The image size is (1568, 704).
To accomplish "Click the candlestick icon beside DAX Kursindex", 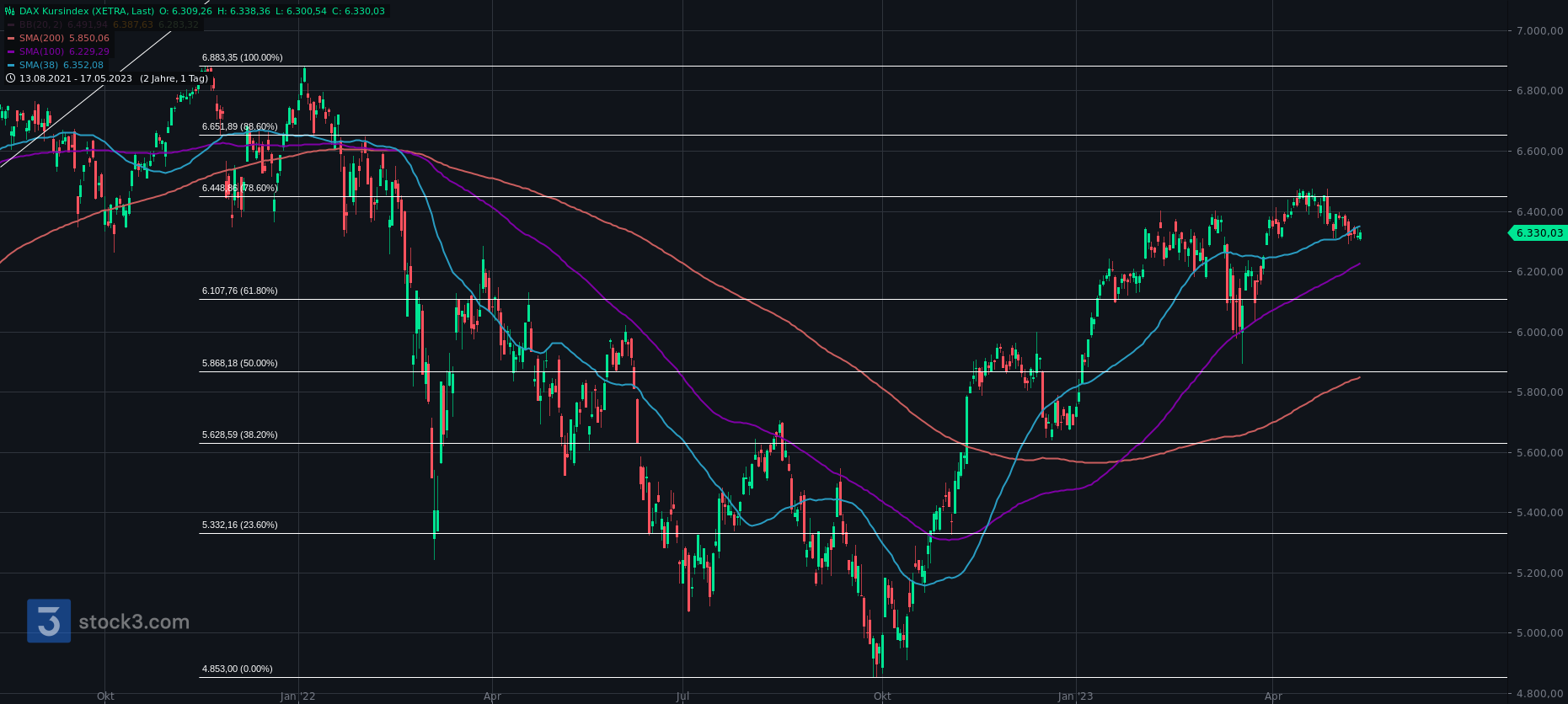I will [x=11, y=11].
